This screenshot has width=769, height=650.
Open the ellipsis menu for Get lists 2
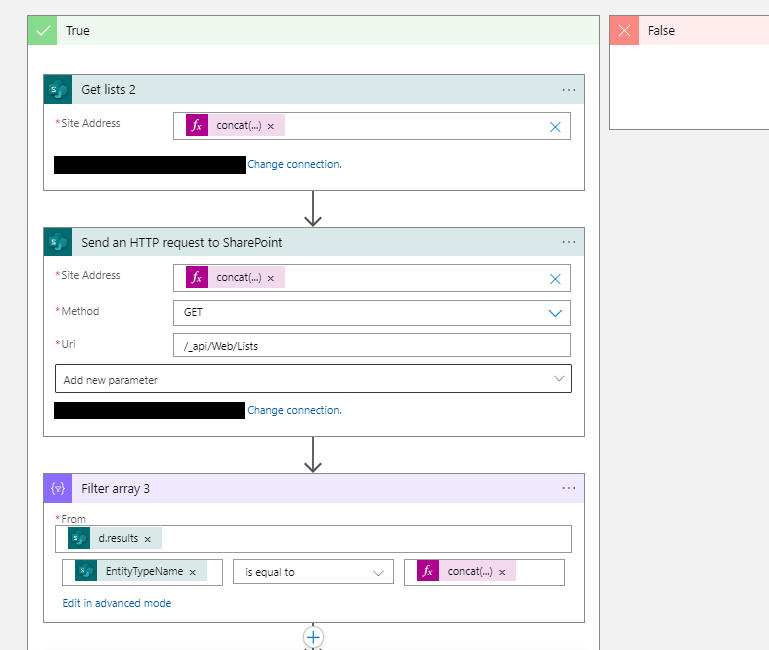coord(569,90)
